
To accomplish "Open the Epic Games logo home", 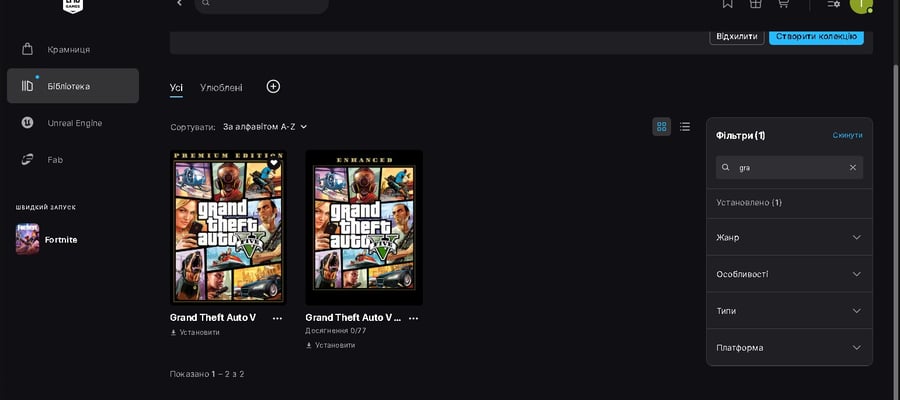I will 72,6.
